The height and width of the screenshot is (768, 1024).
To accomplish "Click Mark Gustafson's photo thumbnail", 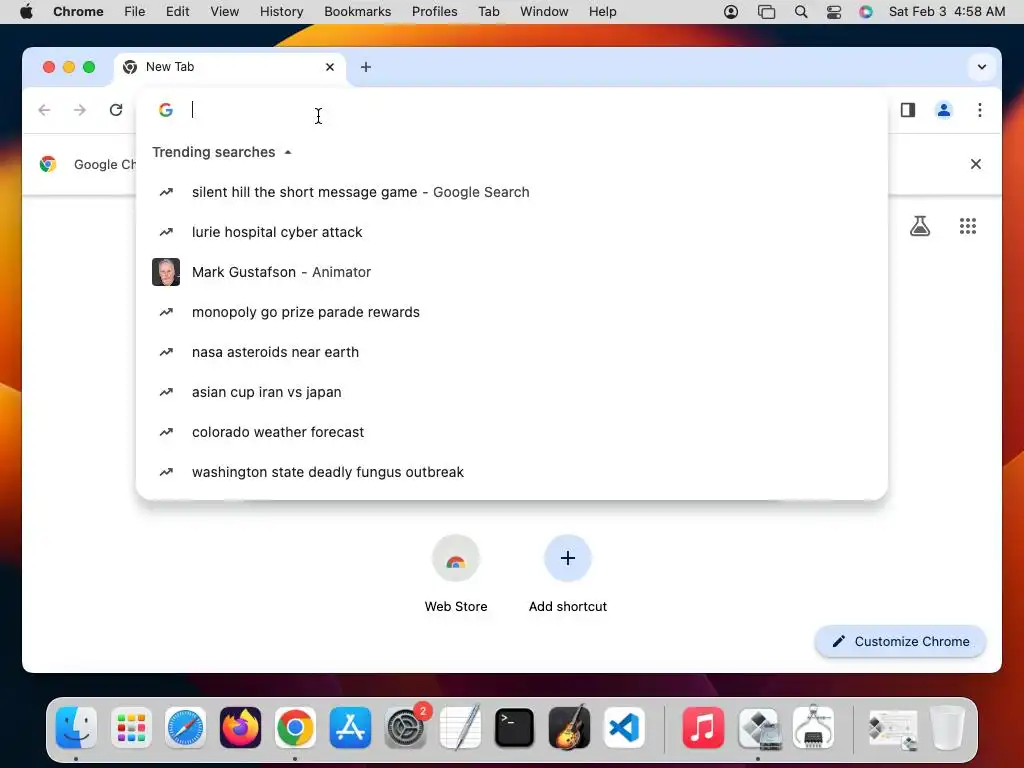I will coord(166,272).
